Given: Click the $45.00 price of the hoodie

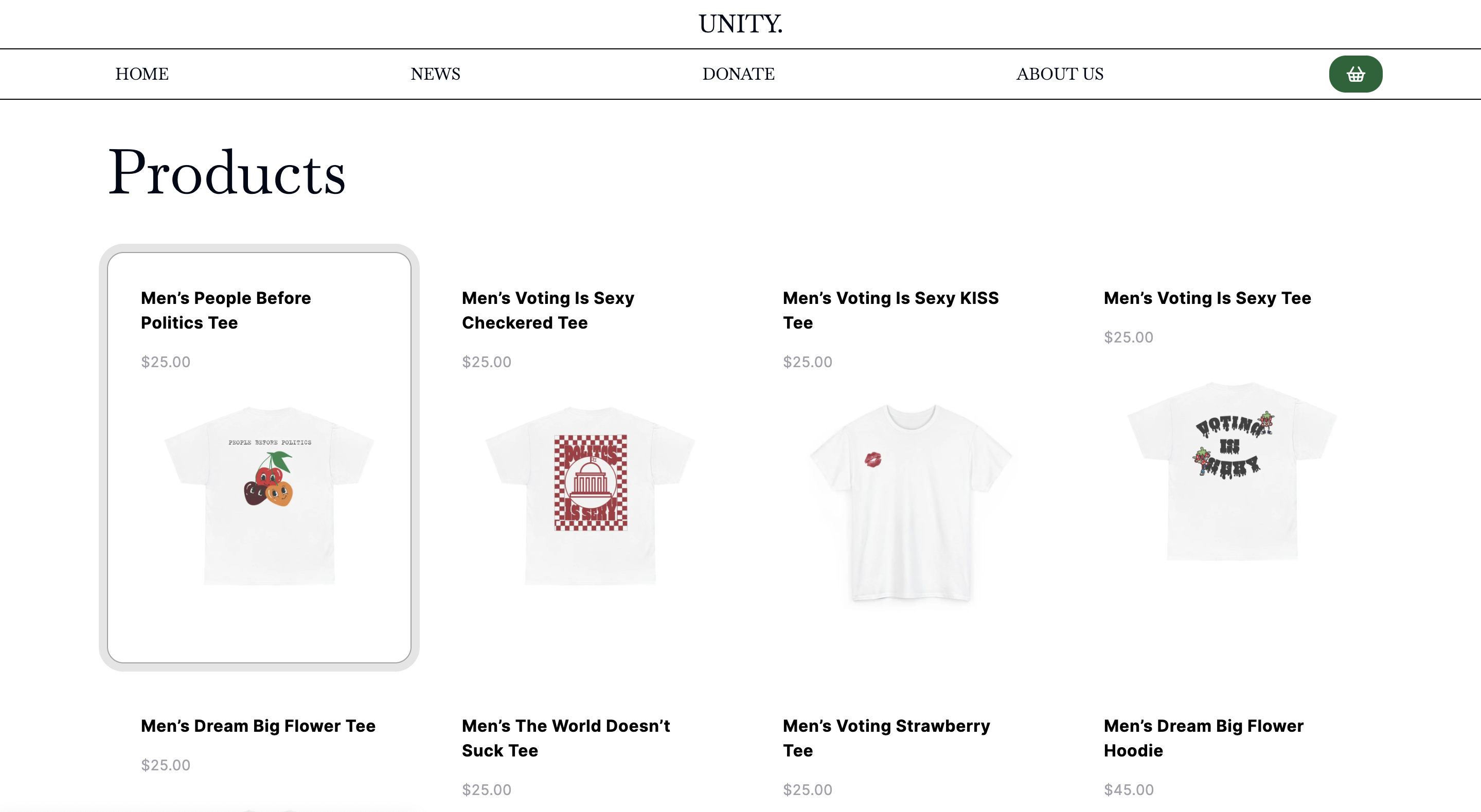Looking at the screenshot, I should click(1129, 789).
